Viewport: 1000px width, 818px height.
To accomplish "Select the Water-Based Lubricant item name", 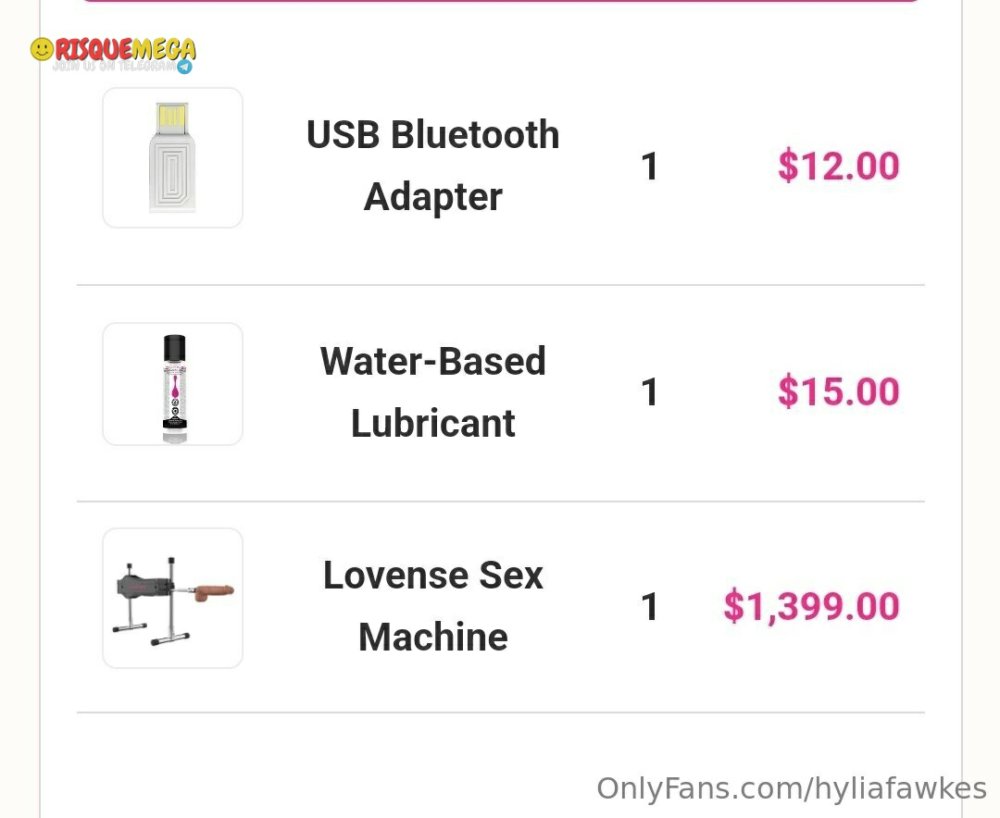I will pyautogui.click(x=433, y=391).
